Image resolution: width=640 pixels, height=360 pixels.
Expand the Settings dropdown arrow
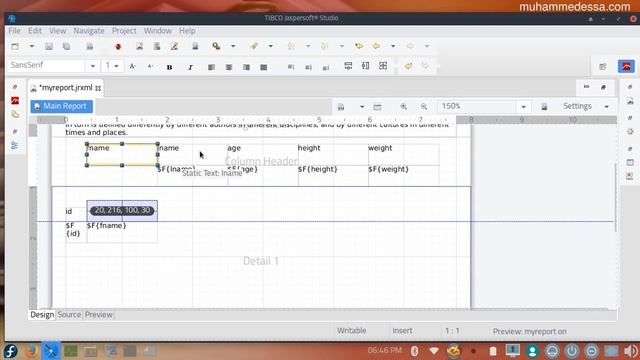607,107
